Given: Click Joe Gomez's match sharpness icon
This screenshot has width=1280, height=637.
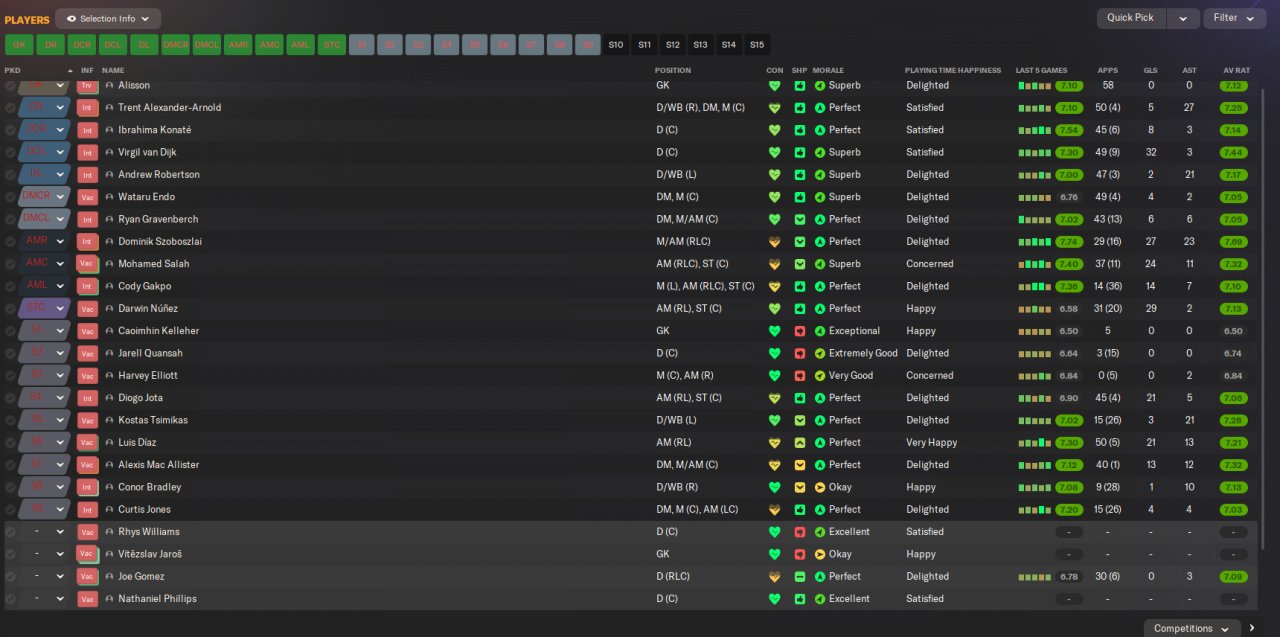Looking at the screenshot, I should point(799,577).
